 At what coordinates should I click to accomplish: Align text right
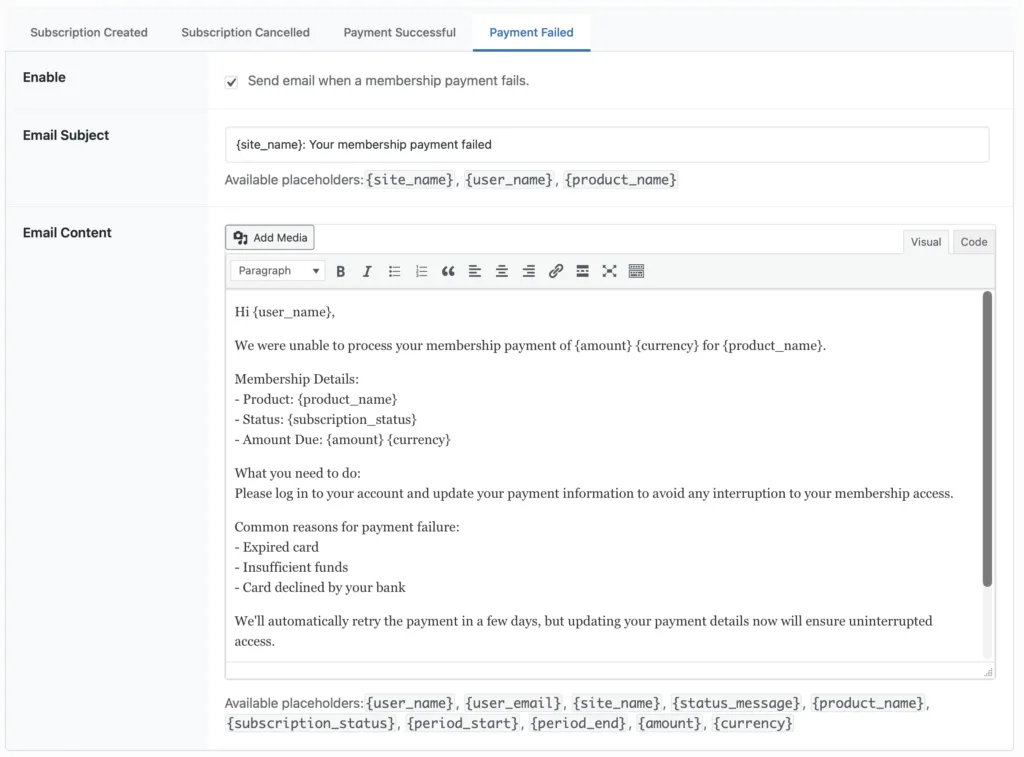(529, 271)
